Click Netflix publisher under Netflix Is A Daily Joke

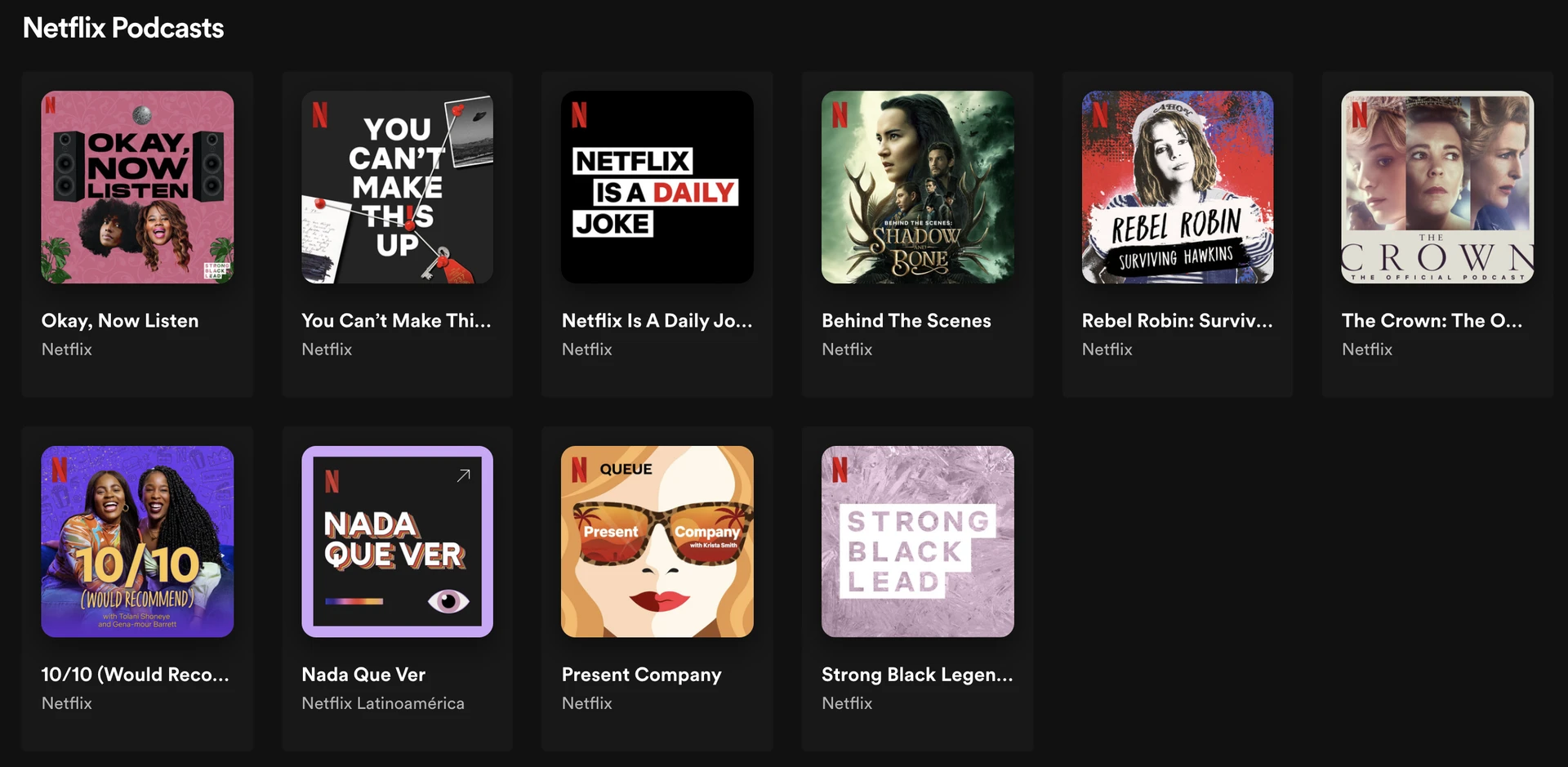click(587, 350)
